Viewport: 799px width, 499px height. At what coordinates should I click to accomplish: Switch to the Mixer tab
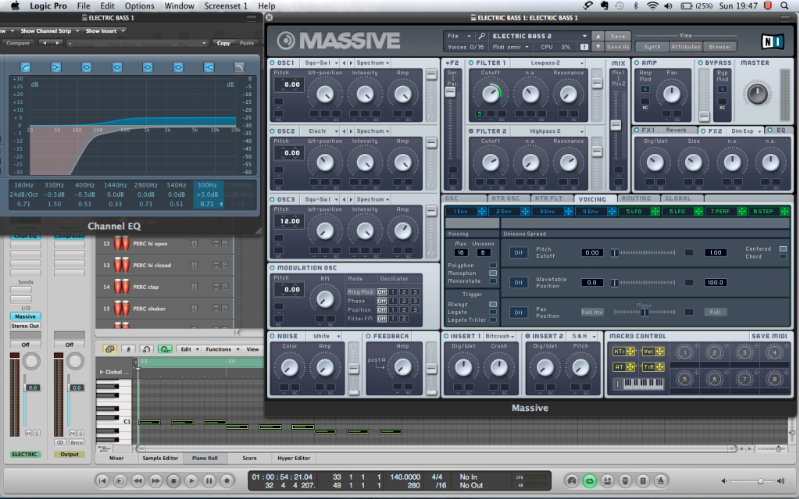[x=117, y=458]
